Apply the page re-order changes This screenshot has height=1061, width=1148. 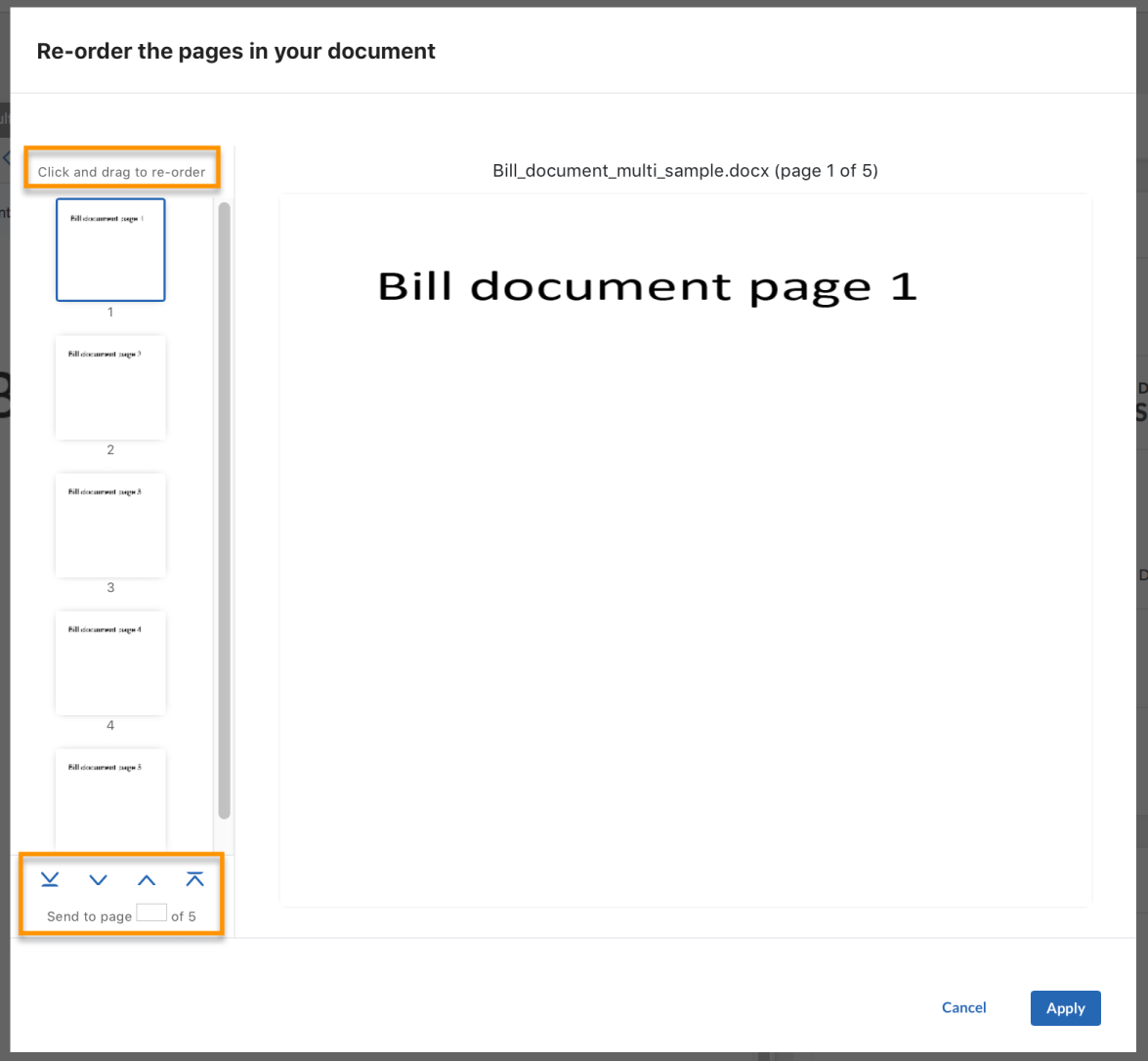coord(1065,1008)
